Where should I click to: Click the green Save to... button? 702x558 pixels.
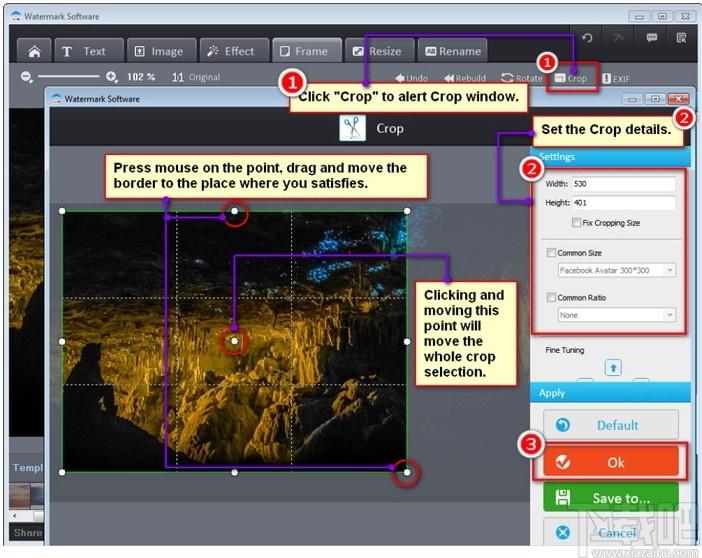click(x=611, y=498)
